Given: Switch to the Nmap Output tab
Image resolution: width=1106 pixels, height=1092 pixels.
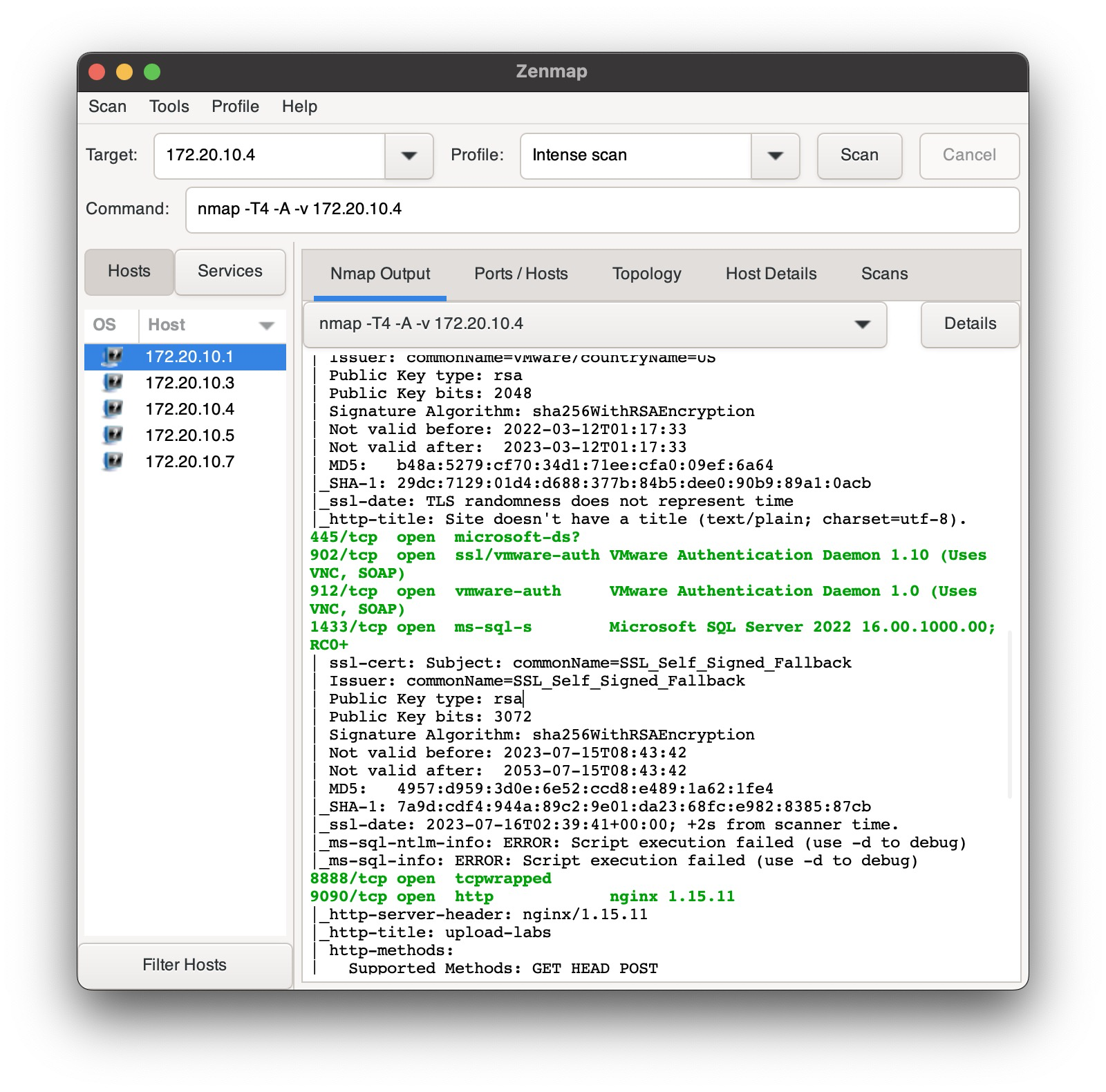Looking at the screenshot, I should point(380,274).
